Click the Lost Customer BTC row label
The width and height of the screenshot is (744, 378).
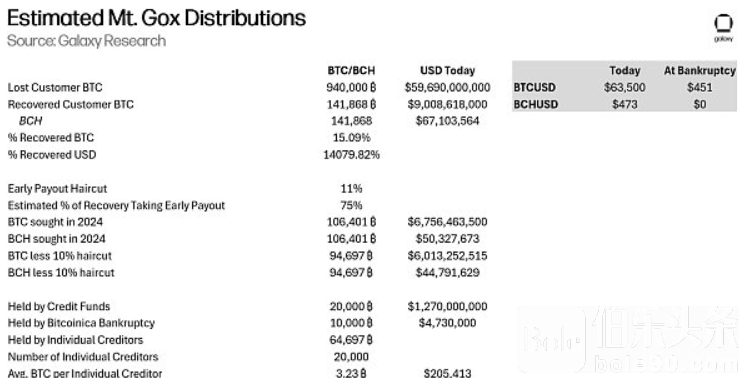coord(55,87)
